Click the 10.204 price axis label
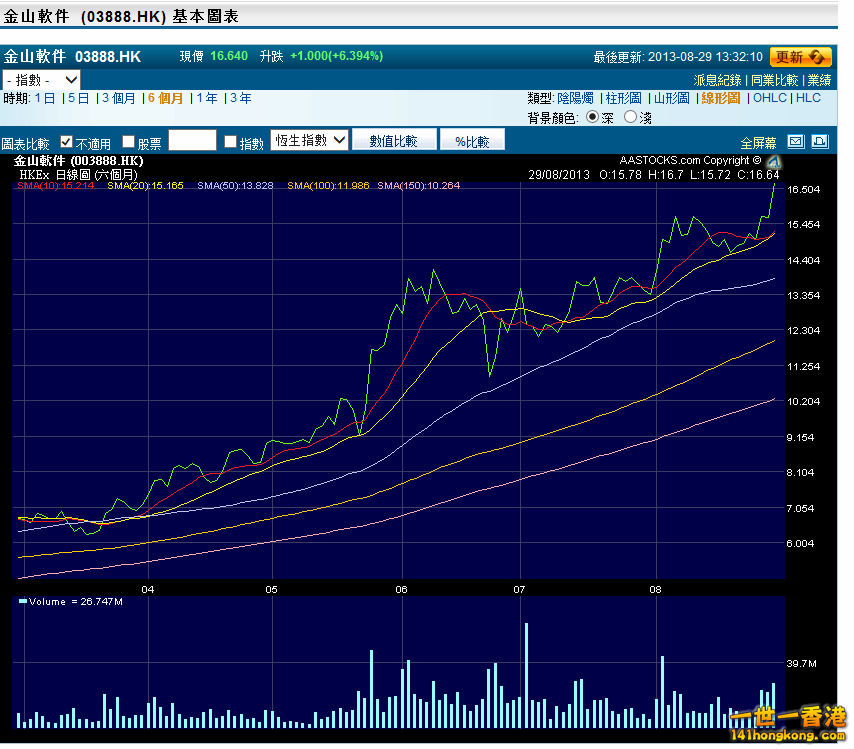The width and height of the screenshot is (854, 749). pos(803,401)
